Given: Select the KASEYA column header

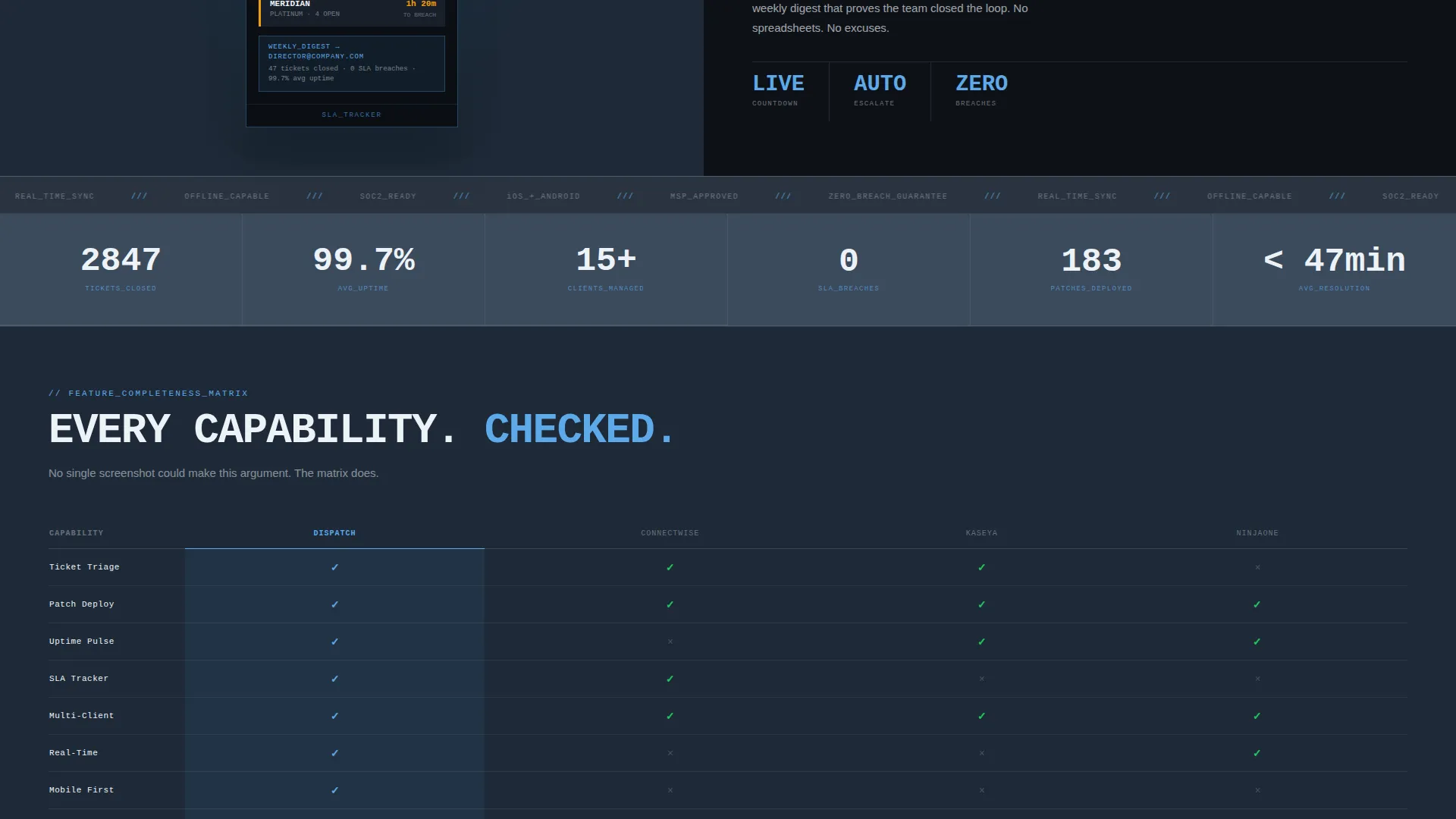Looking at the screenshot, I should (x=981, y=533).
